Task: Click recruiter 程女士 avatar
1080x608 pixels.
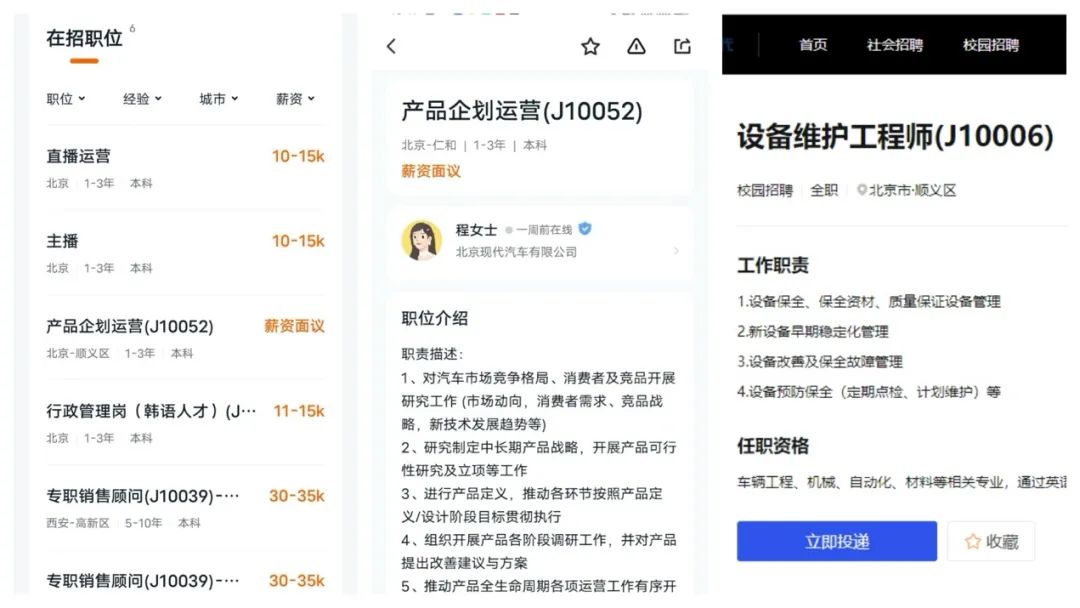Action: pos(422,240)
